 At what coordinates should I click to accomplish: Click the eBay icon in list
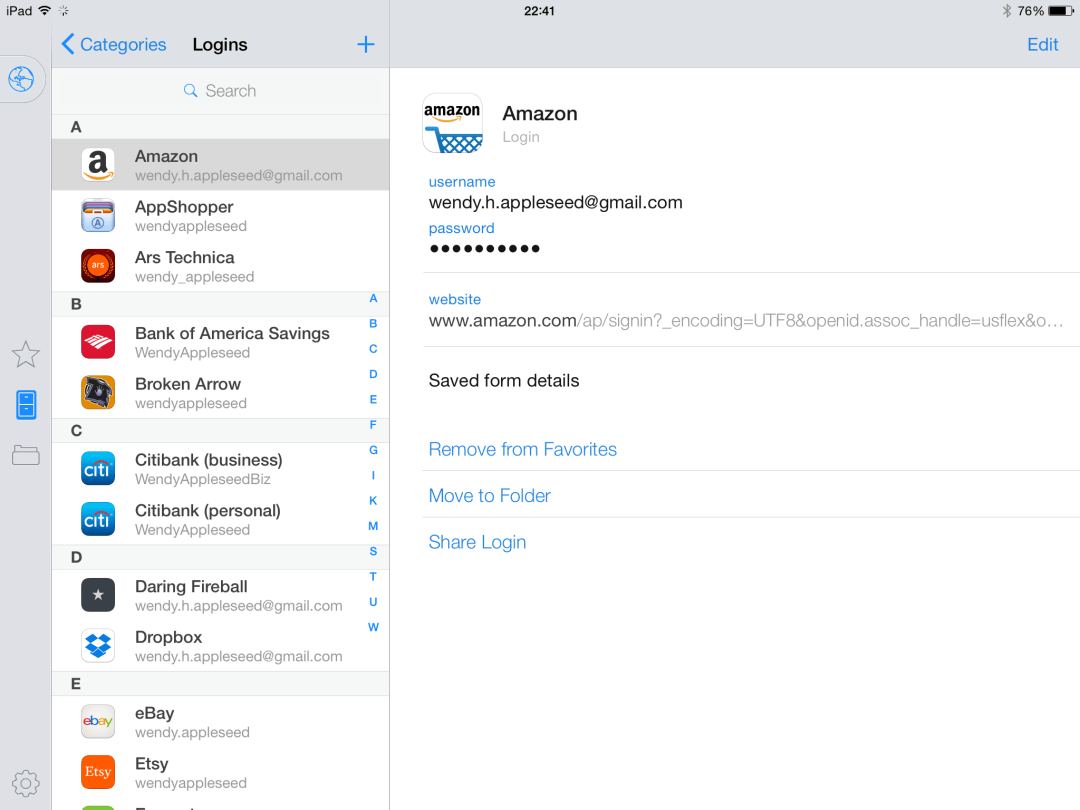(x=98, y=722)
